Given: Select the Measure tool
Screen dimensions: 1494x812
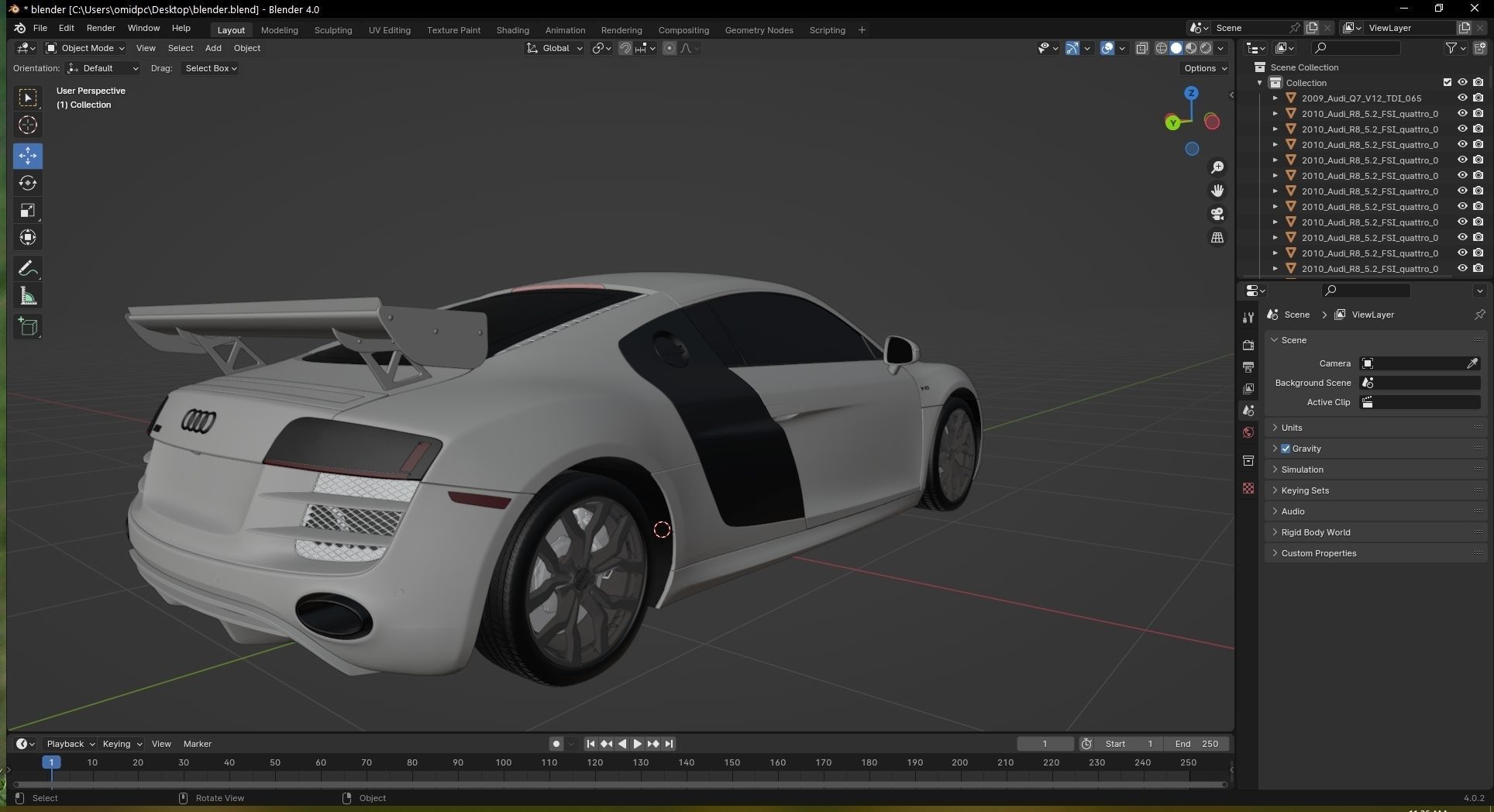Looking at the screenshot, I should click(x=28, y=296).
